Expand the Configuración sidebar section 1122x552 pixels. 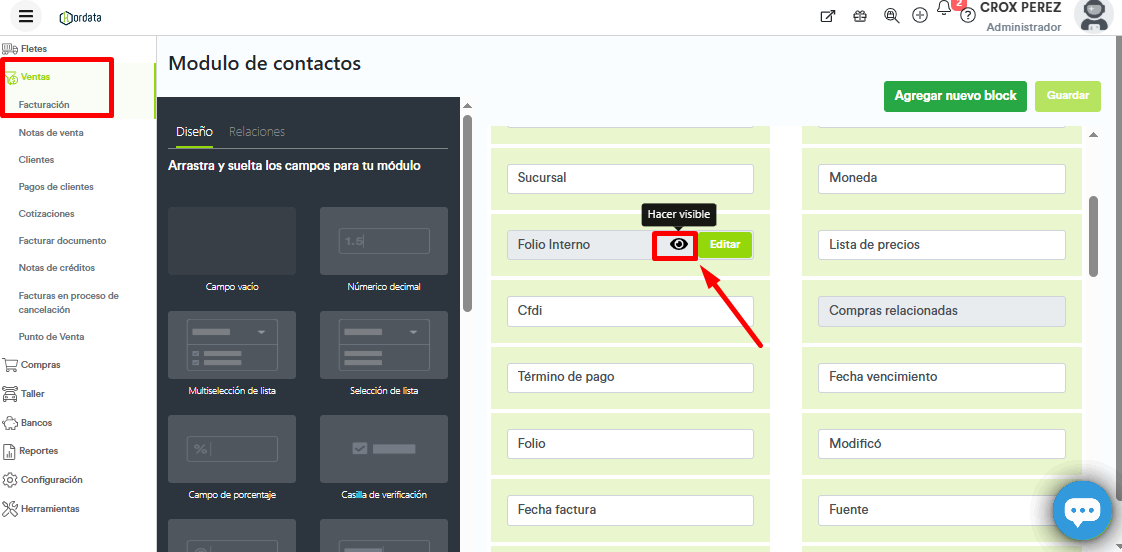[x=51, y=480]
